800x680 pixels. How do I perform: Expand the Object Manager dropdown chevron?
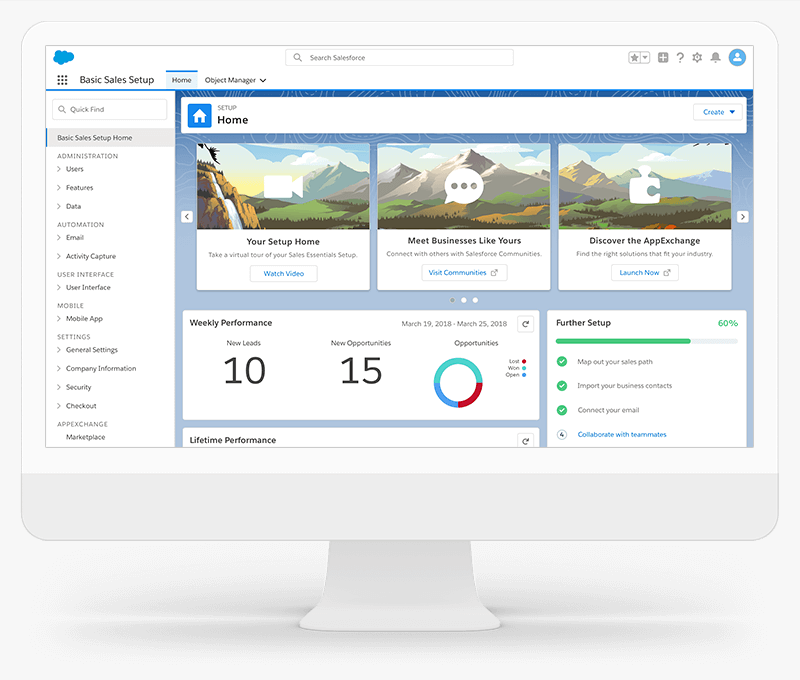click(x=263, y=81)
